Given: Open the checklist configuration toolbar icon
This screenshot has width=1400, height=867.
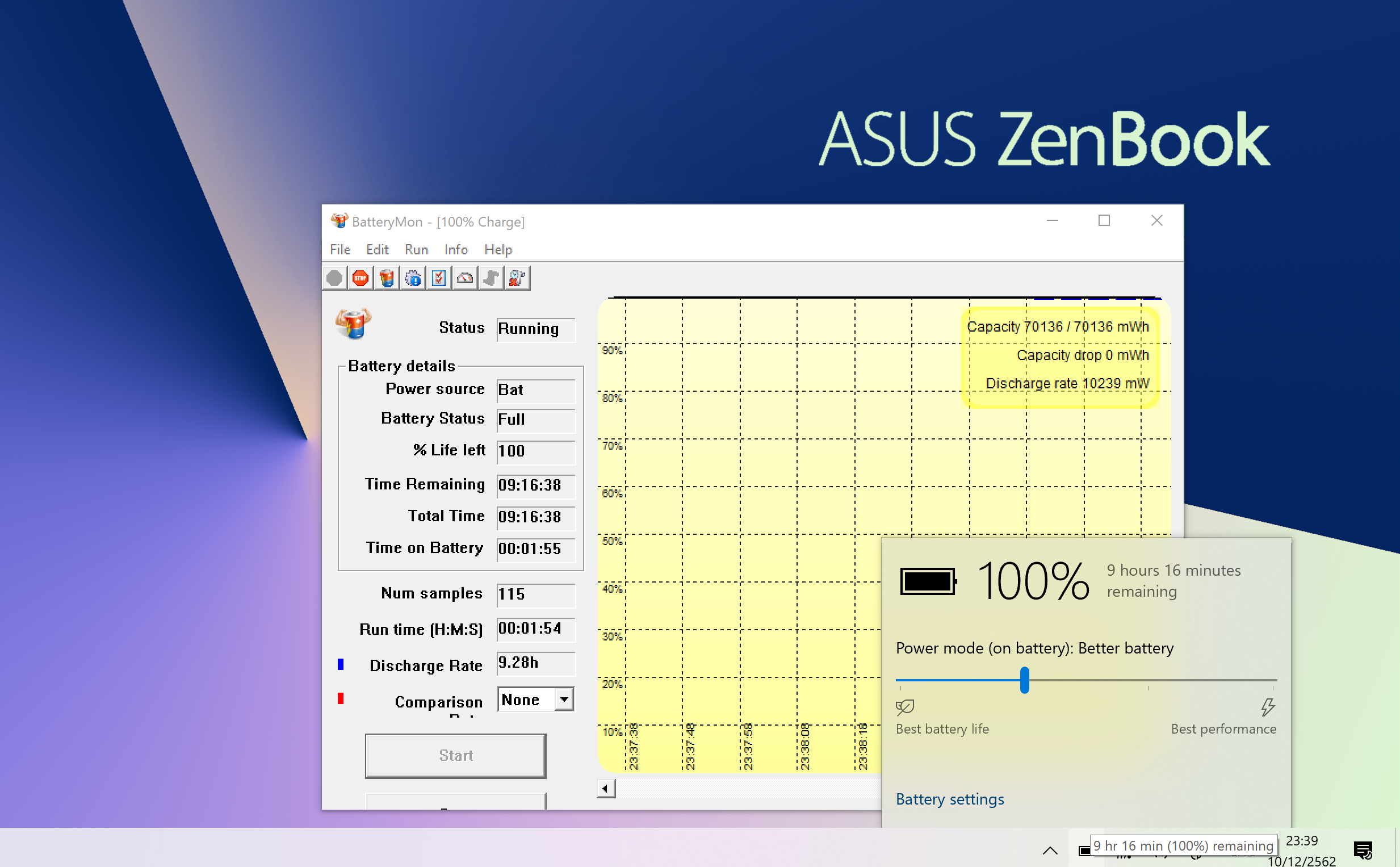Looking at the screenshot, I should (439, 279).
